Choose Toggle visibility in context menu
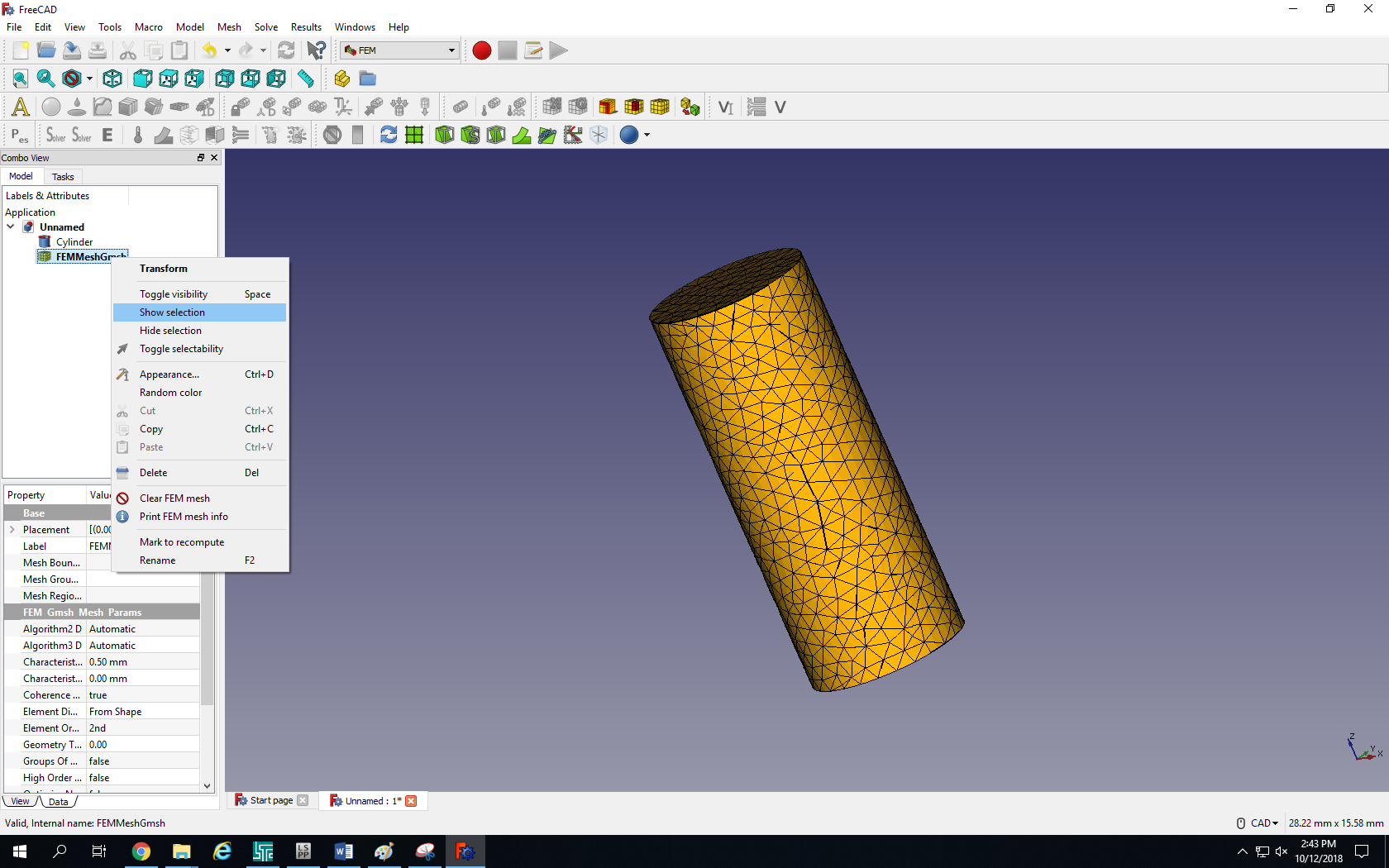1389x868 pixels. coord(174,294)
